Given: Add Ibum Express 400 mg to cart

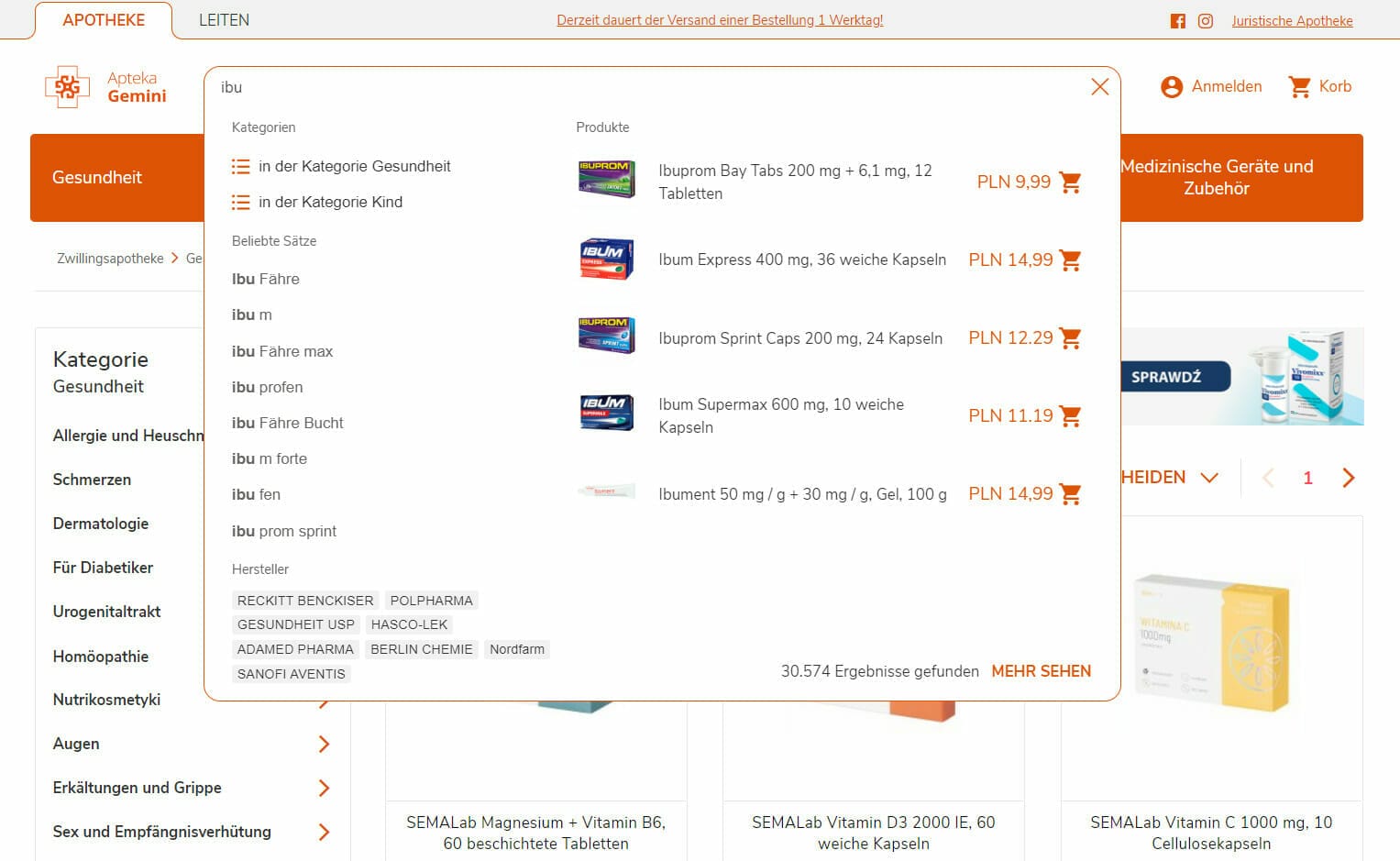Looking at the screenshot, I should coord(1070,260).
